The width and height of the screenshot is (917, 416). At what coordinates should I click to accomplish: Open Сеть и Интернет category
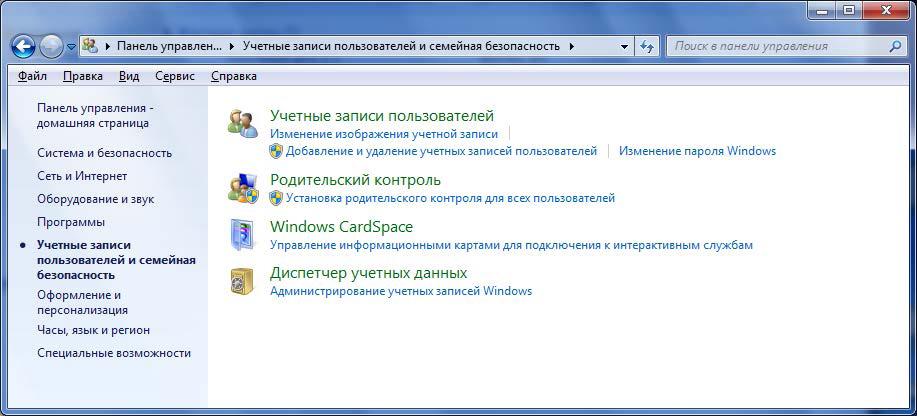pos(82,176)
